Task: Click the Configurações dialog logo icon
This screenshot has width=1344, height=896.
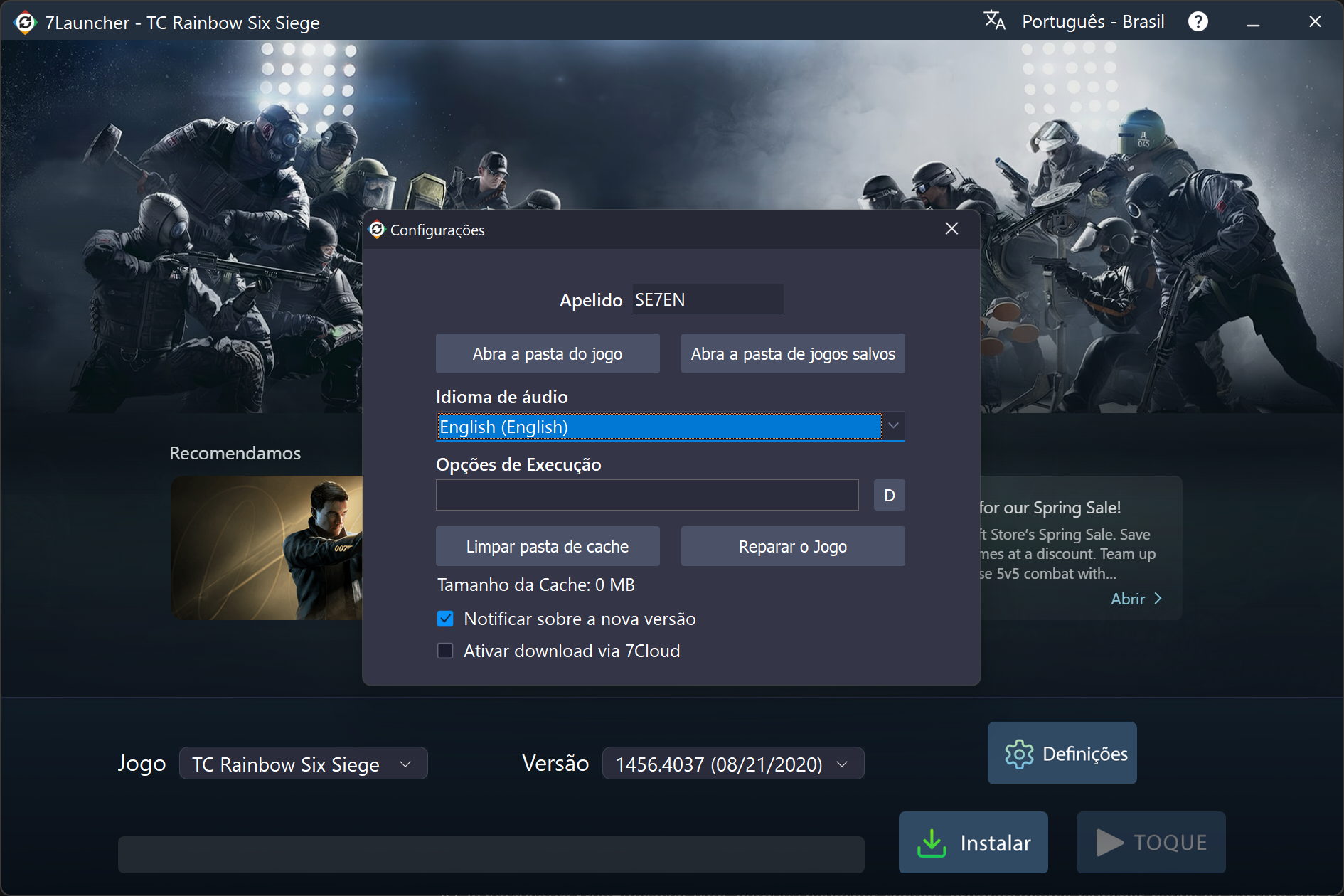Action: coord(377,229)
